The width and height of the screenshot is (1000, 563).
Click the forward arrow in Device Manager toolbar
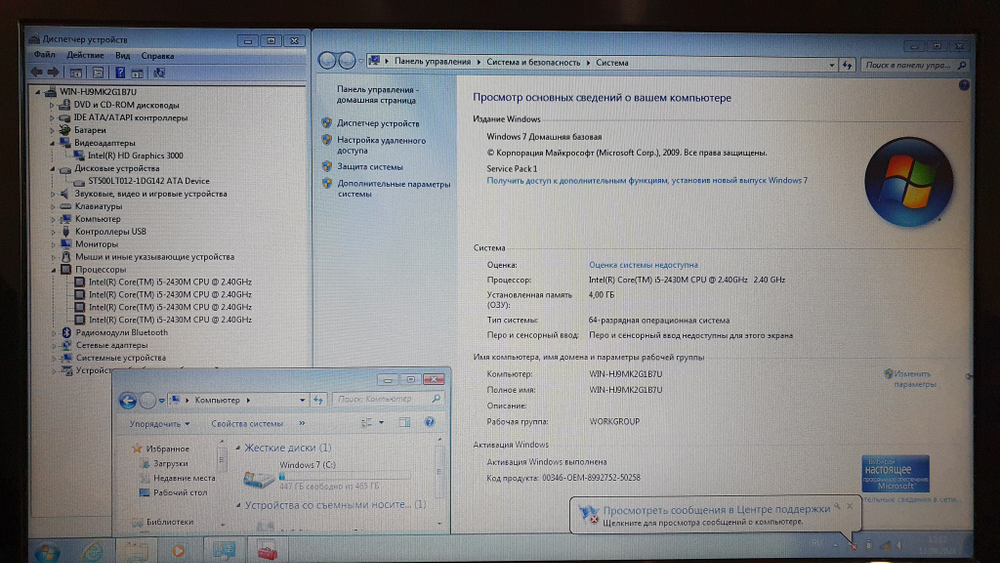(x=54, y=73)
